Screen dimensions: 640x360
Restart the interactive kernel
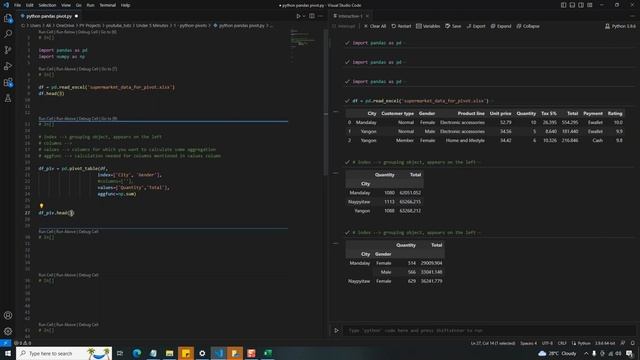point(401,26)
